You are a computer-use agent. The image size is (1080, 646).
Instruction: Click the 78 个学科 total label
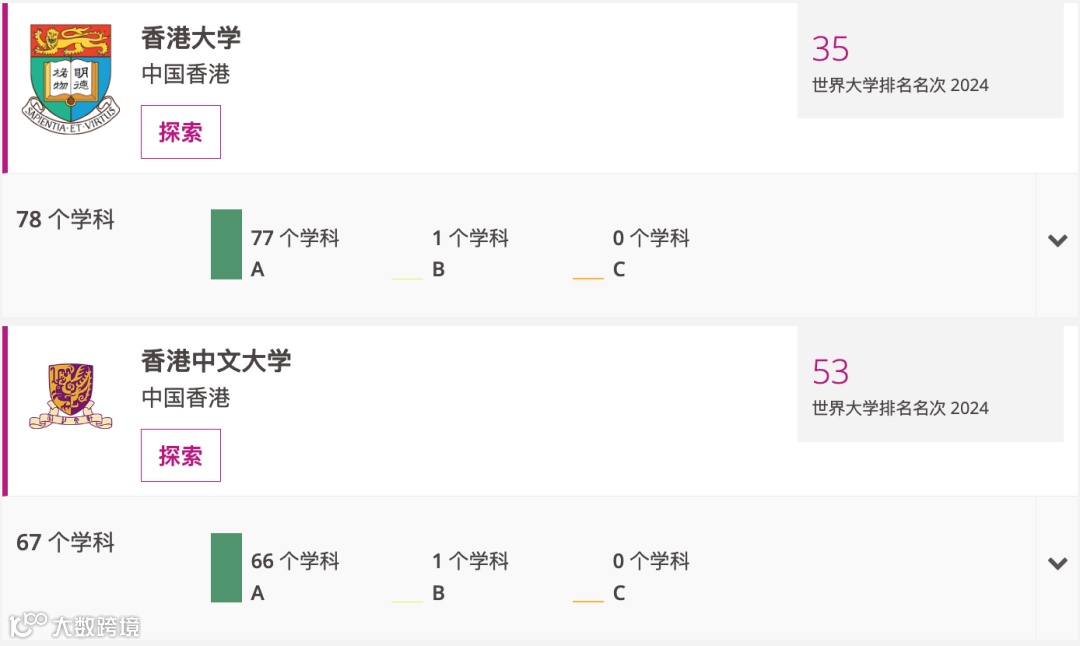65,219
